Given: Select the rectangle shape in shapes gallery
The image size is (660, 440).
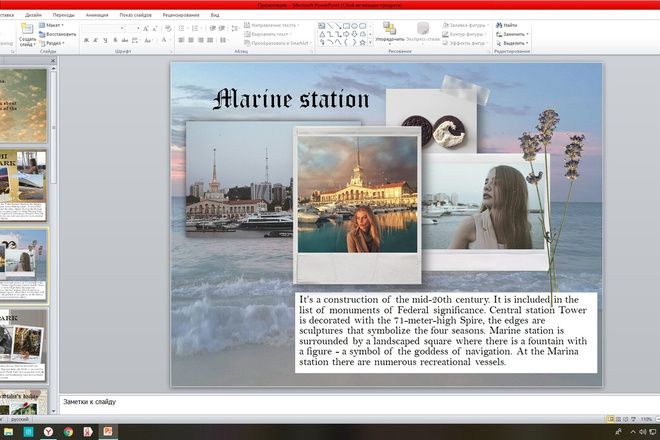Looking at the screenshot, I should [x=346, y=26].
